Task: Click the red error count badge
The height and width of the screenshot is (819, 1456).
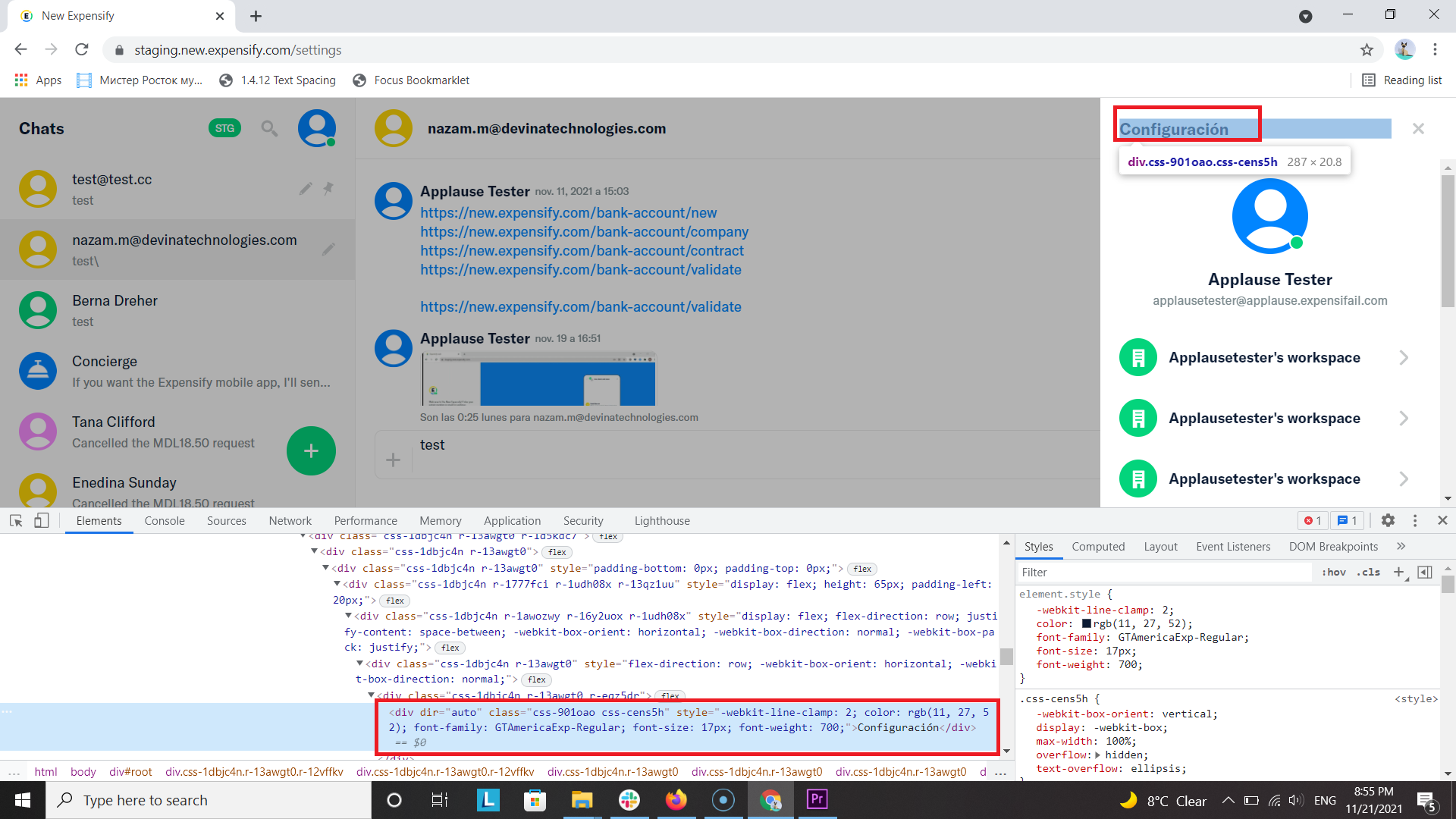Action: pos(1313,520)
